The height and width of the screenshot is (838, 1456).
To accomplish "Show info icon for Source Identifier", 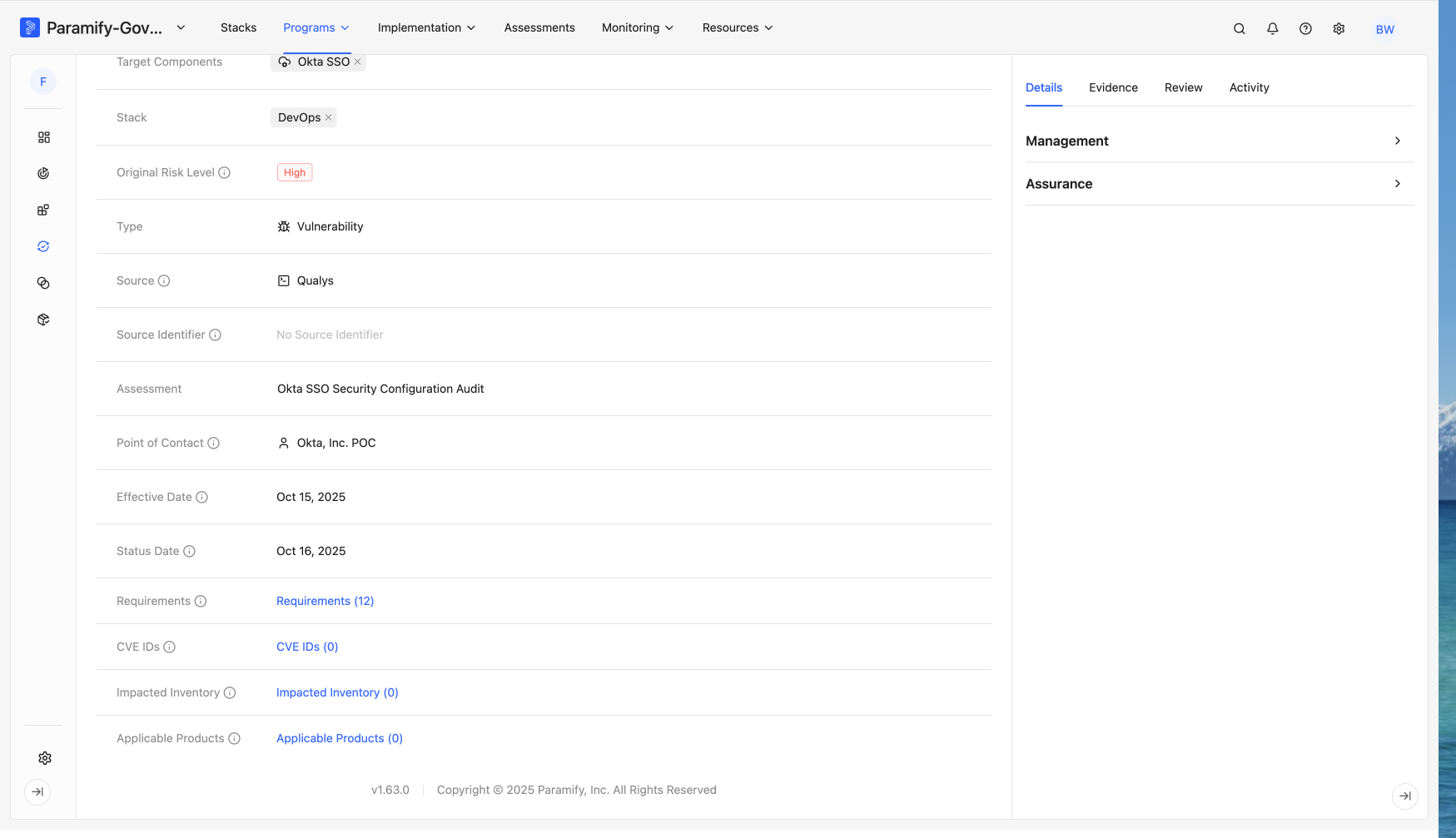I will pos(215,335).
